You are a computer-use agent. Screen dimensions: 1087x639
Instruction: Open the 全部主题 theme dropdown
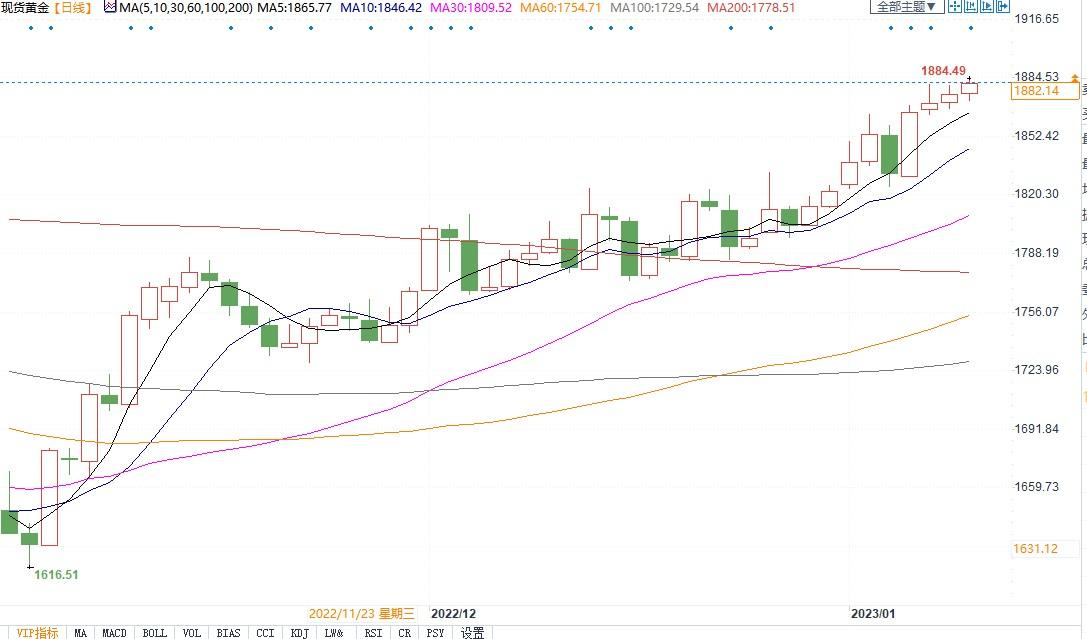(907, 7)
